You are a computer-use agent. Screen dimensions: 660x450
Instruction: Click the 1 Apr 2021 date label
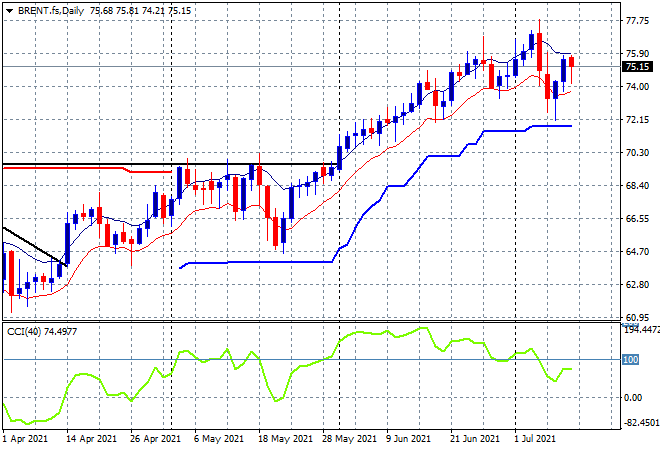point(25,439)
